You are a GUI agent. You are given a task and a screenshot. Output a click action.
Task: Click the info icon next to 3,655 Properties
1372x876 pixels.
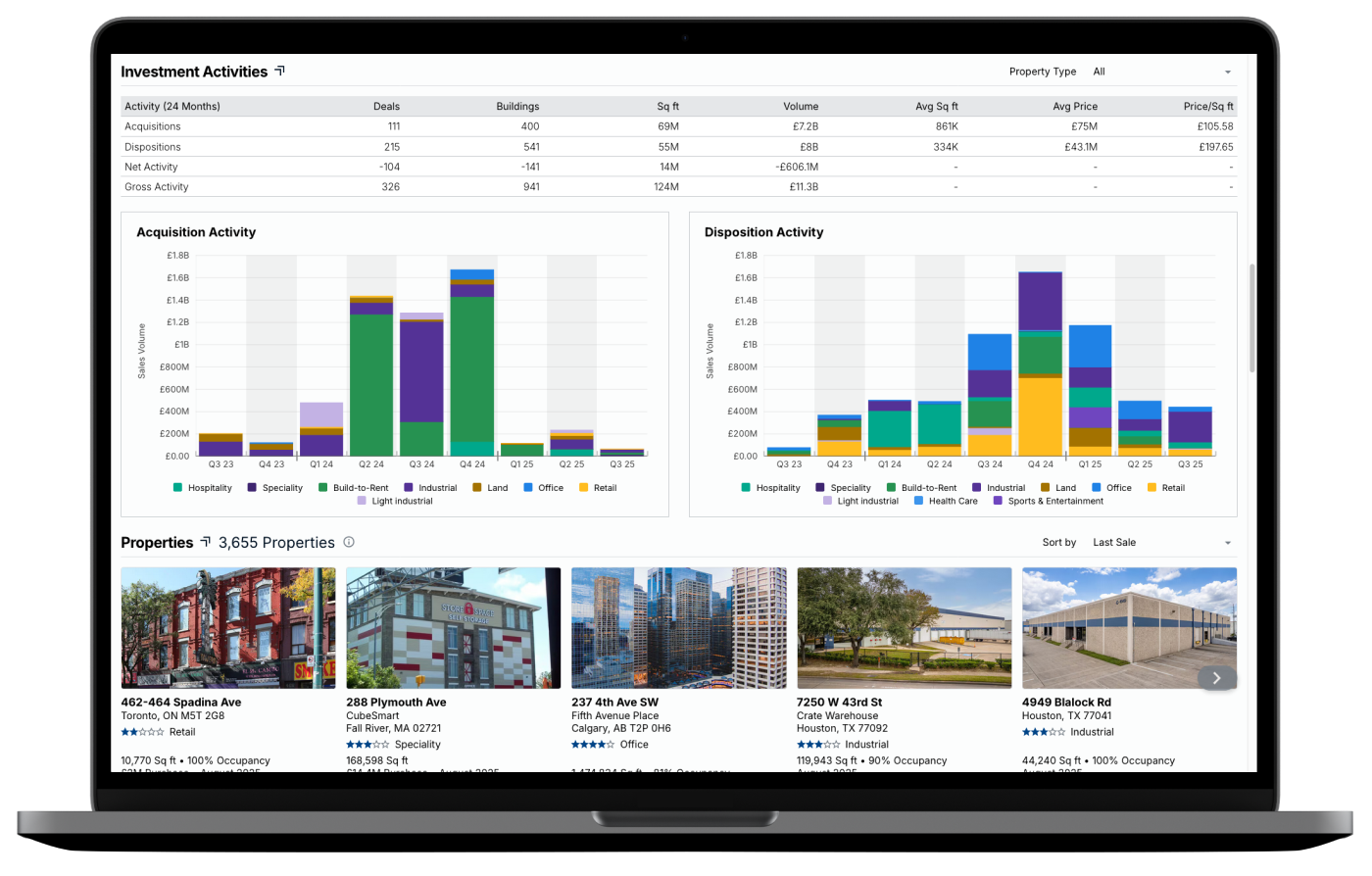pos(349,542)
